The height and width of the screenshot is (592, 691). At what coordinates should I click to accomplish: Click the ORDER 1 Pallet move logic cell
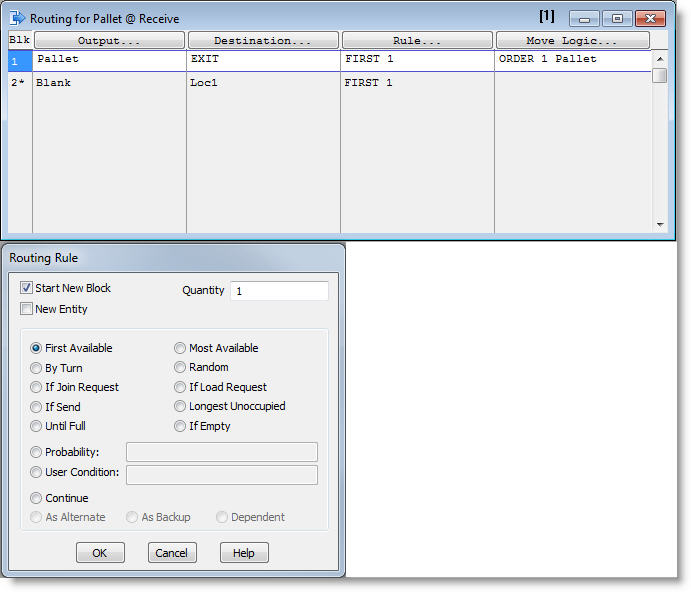[572, 61]
